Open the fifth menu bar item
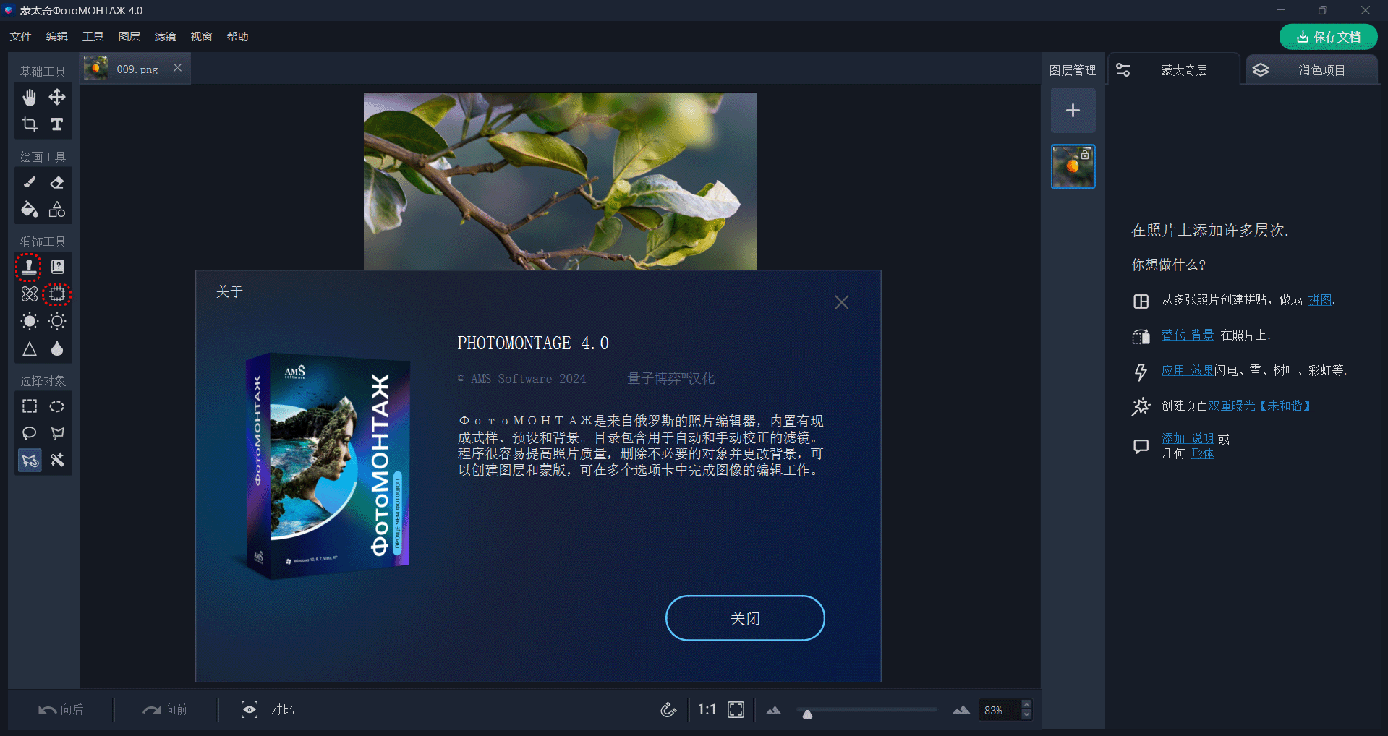 click(165, 37)
